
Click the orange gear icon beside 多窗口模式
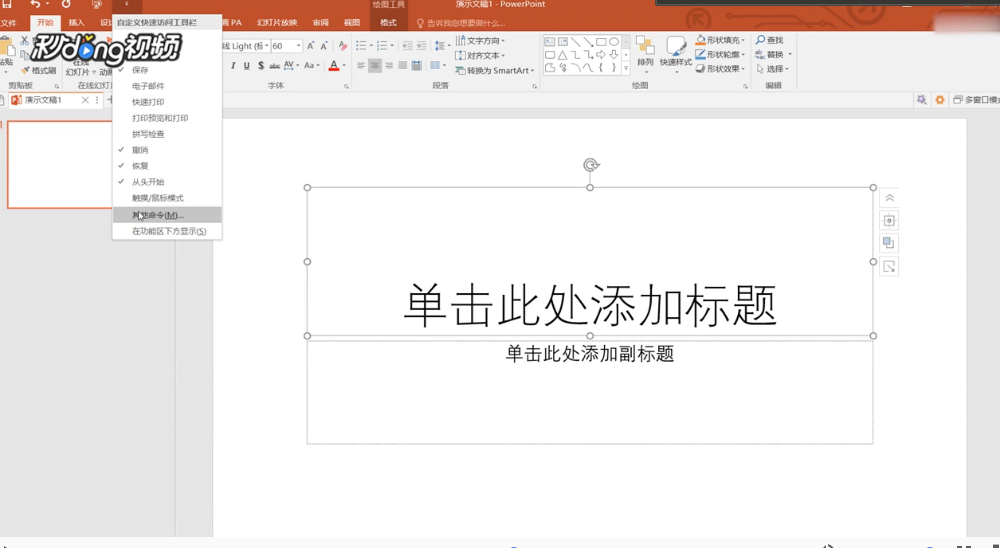tap(940, 100)
